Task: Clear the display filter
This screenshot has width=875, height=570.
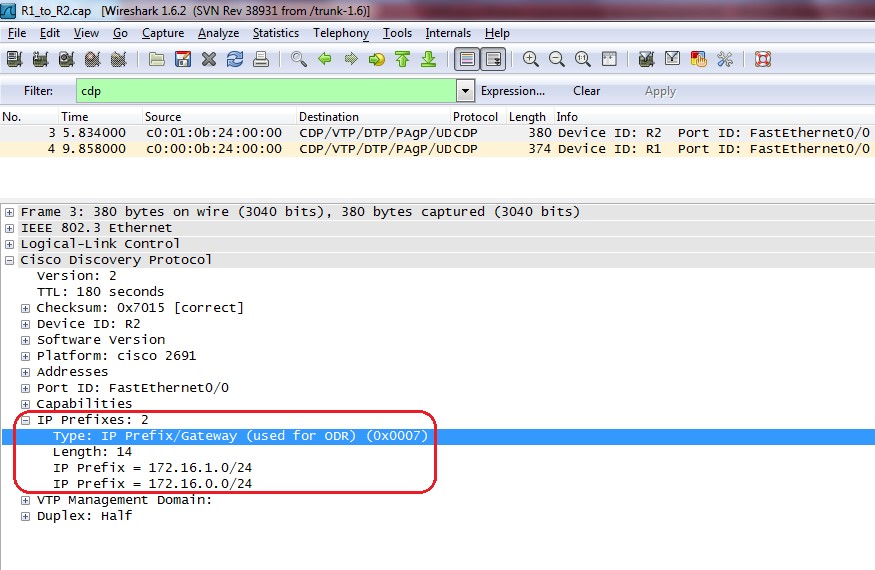Action: pyautogui.click(x=586, y=91)
